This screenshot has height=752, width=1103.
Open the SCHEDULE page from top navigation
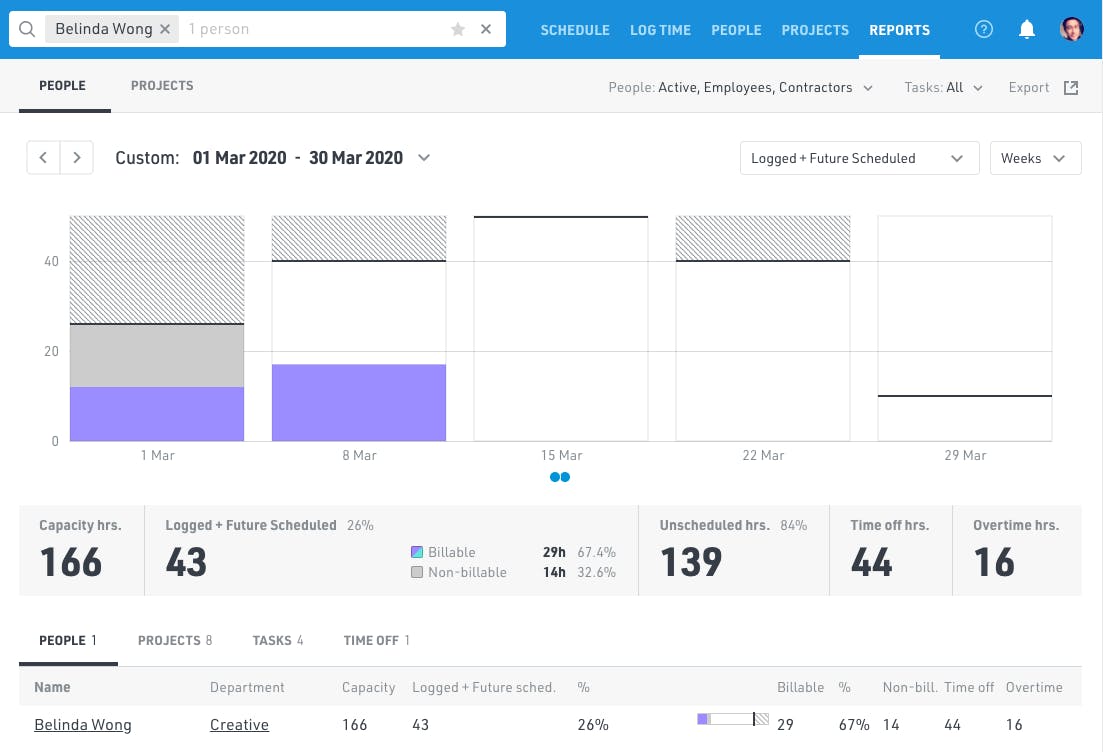pyautogui.click(x=574, y=30)
